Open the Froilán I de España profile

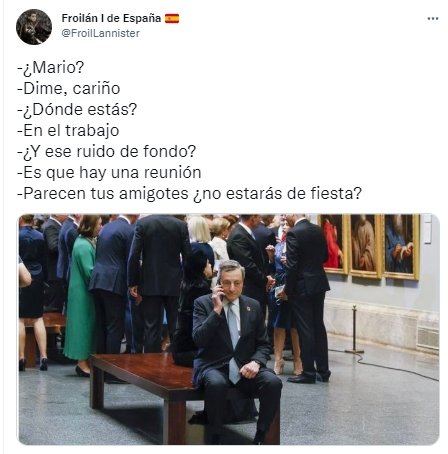pyautogui.click(x=111, y=18)
